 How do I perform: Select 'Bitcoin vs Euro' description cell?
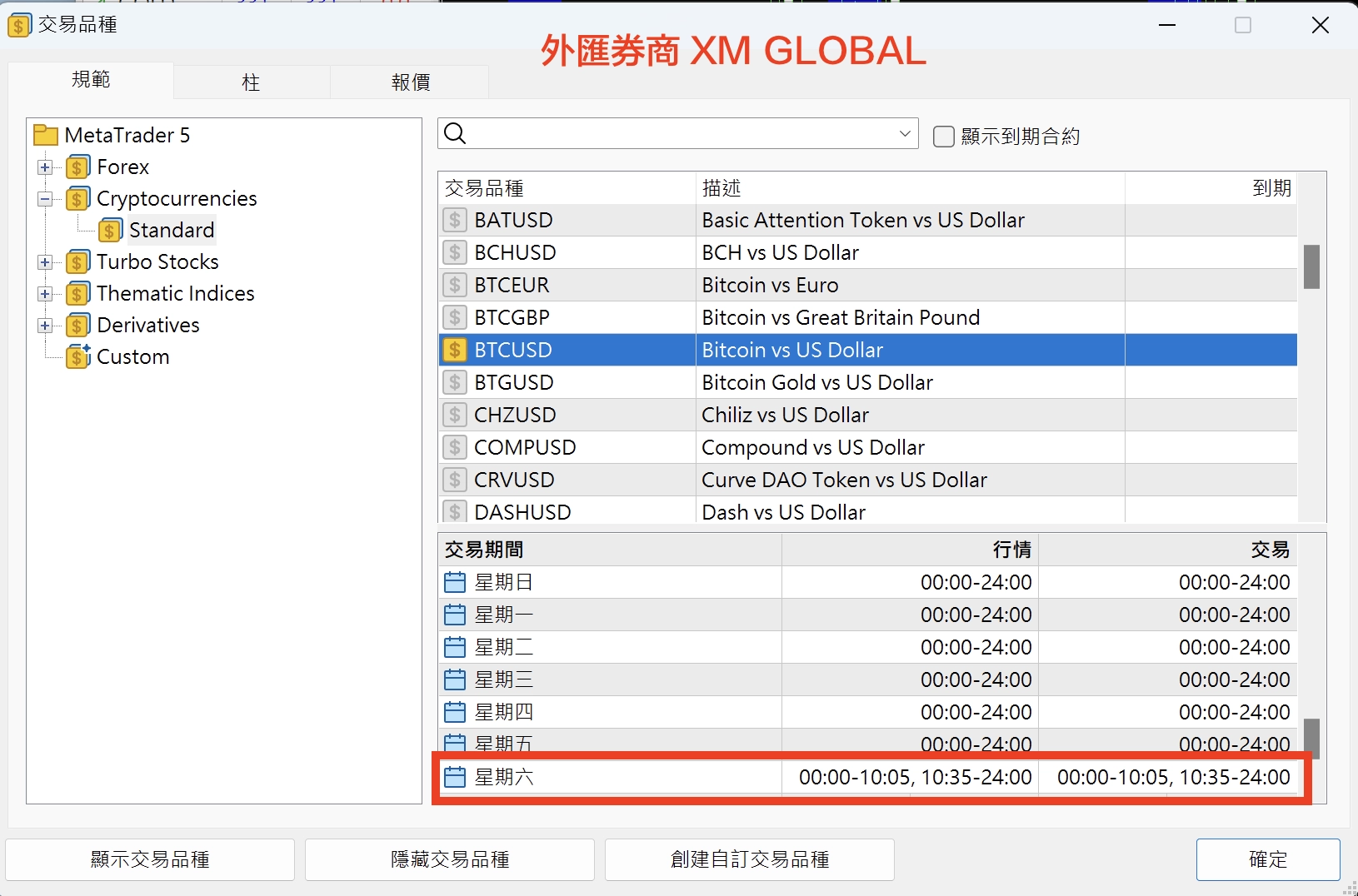[911, 285]
